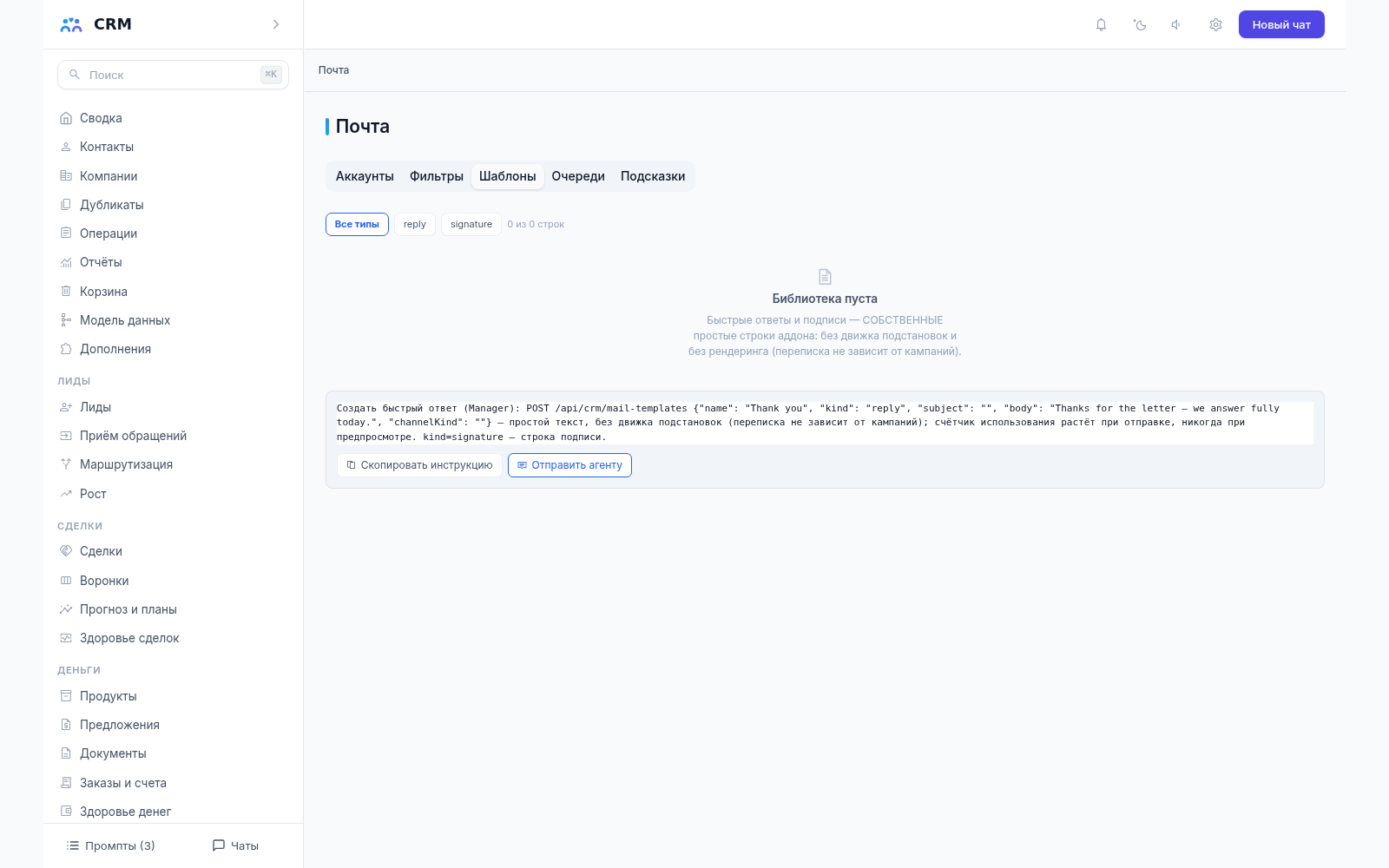This screenshot has height=868, width=1389.
Task: Open Дубликаты page
Action: [x=173, y=205]
